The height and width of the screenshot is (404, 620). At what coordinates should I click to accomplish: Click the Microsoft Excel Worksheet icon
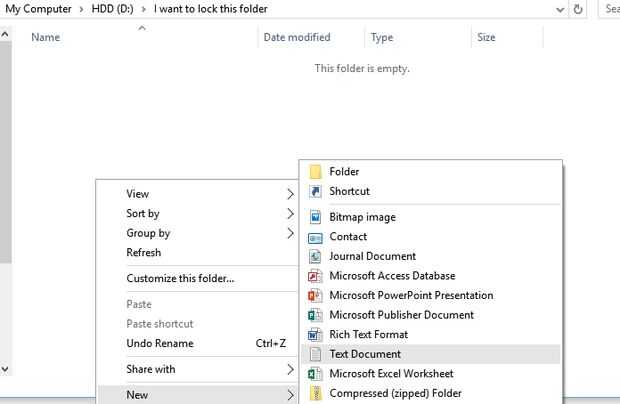[315, 374]
